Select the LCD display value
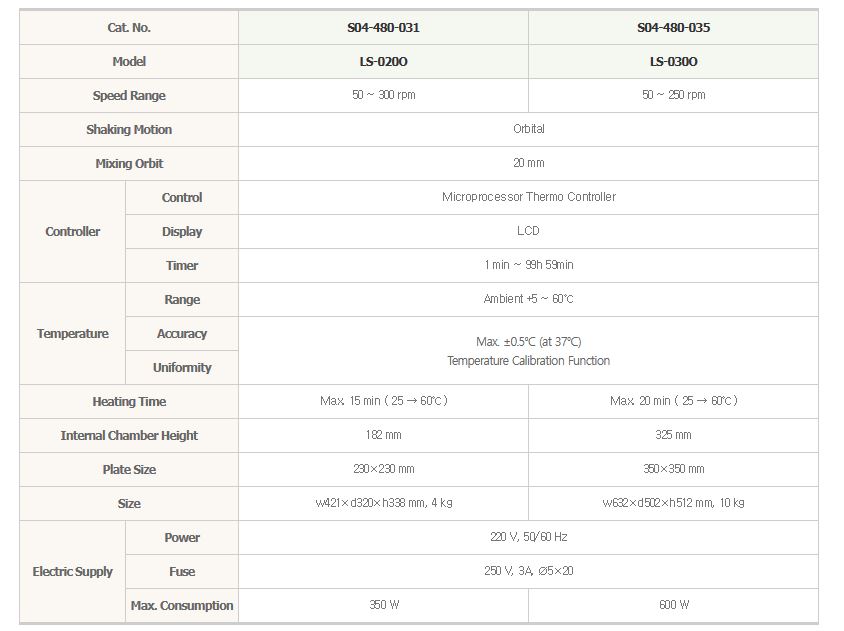The image size is (844, 631). point(528,231)
